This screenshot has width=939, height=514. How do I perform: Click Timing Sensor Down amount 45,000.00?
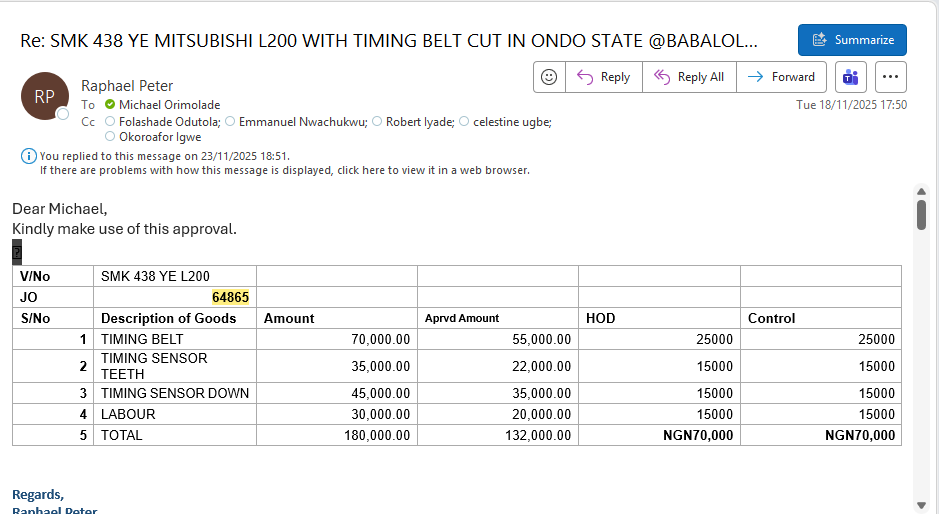(380, 394)
